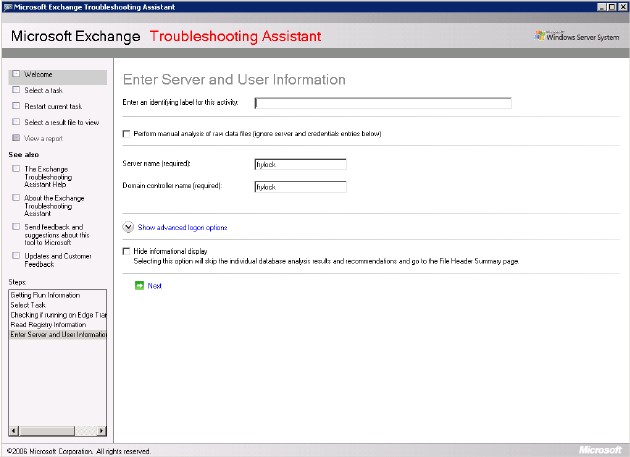Close the Troubleshooting Assistant window
Image resolution: width=630 pixels, height=457 pixels.
pyautogui.click(x=622, y=7)
